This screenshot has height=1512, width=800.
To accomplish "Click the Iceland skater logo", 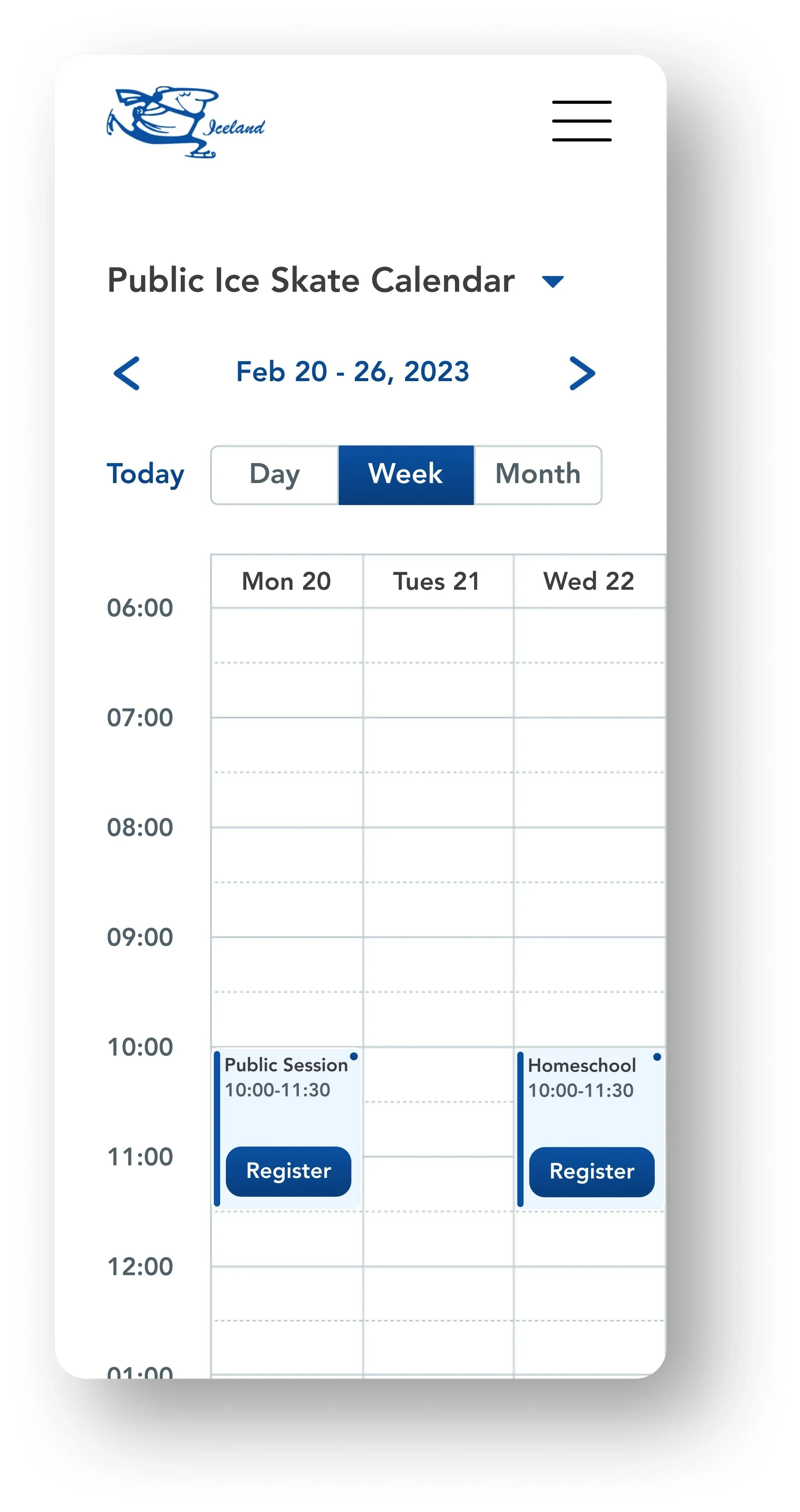I will [185, 122].
